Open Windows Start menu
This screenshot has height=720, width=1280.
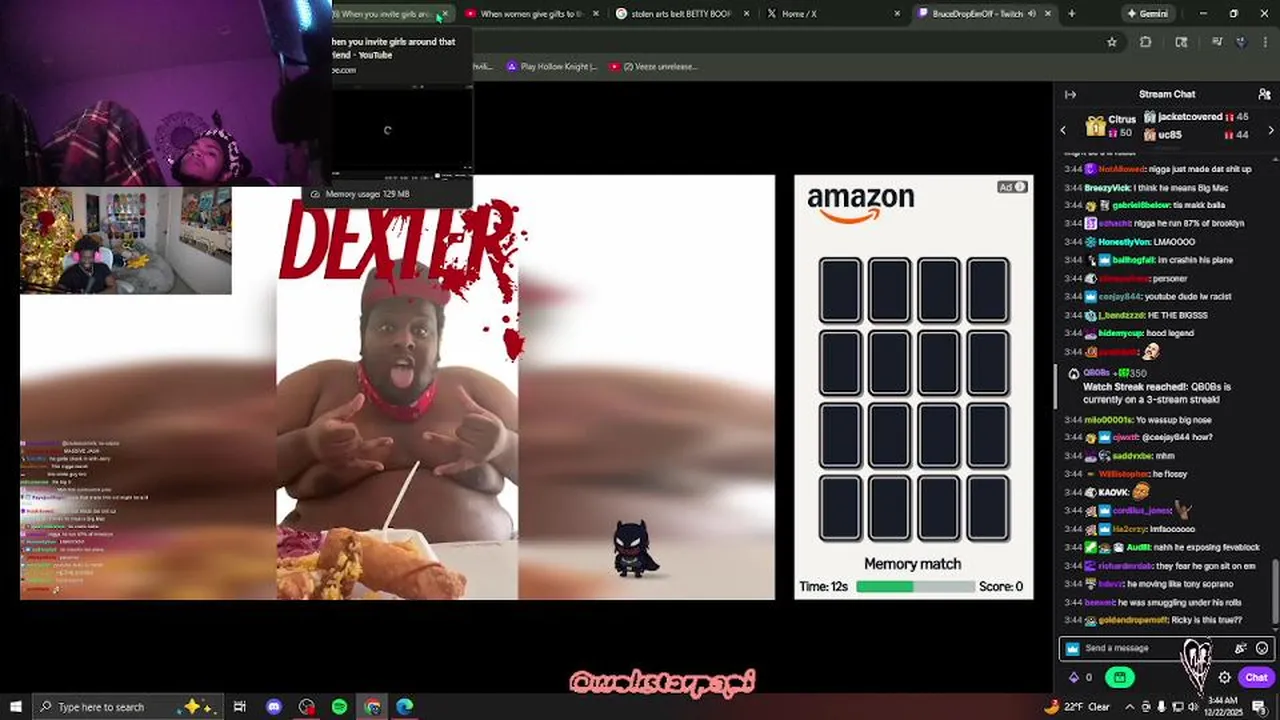coord(15,706)
